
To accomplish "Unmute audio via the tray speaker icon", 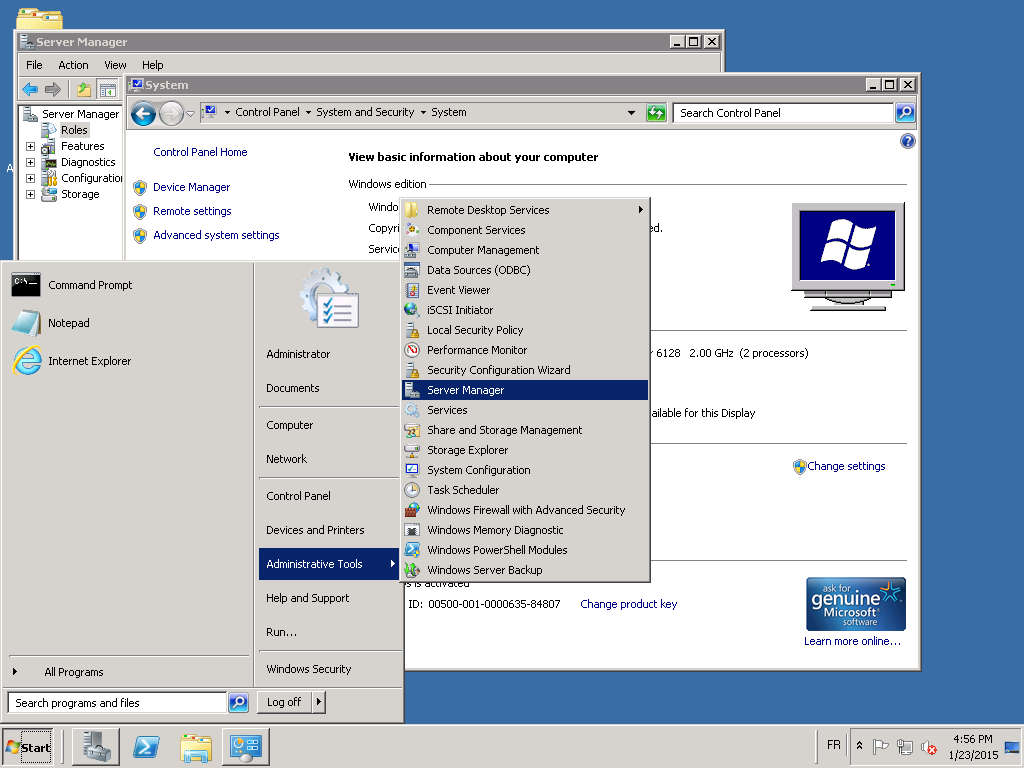I will click(929, 746).
